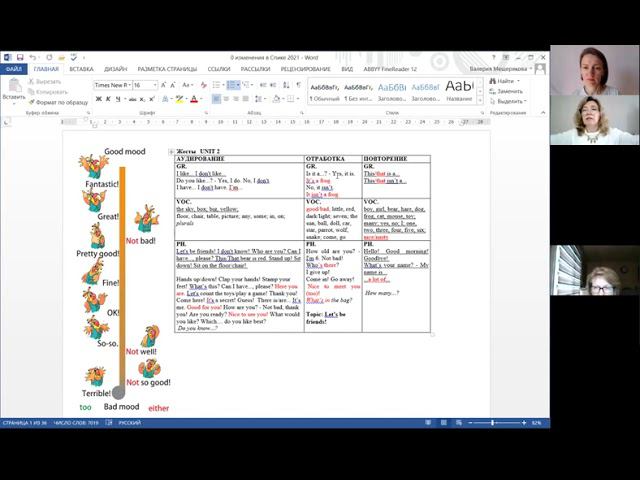Decrease paragraph indent
Image resolution: width=640 pixels, height=480 pixels.
pyautogui.click(x=262, y=85)
